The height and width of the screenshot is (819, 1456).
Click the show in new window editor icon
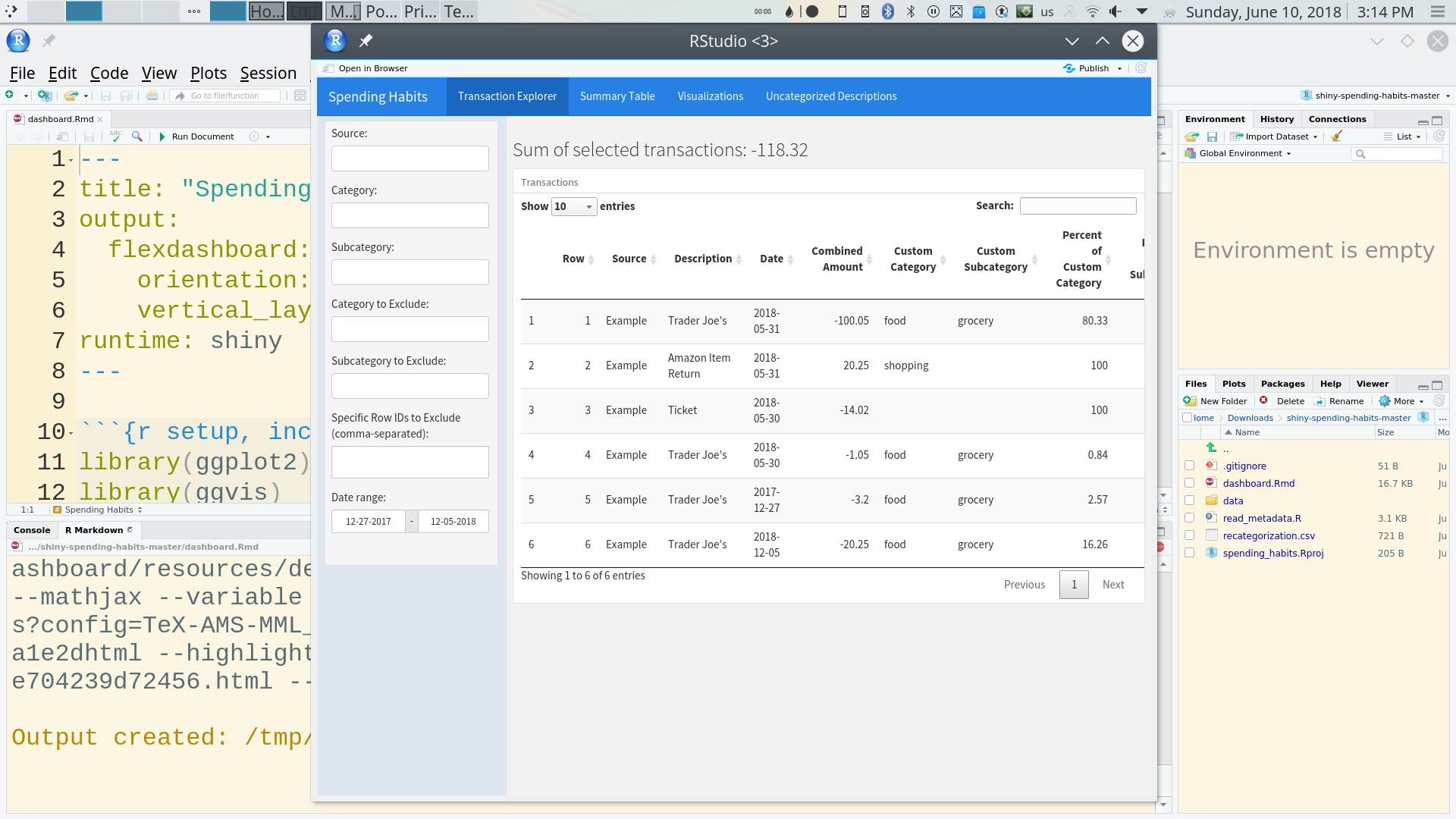pyautogui.click(x=63, y=136)
